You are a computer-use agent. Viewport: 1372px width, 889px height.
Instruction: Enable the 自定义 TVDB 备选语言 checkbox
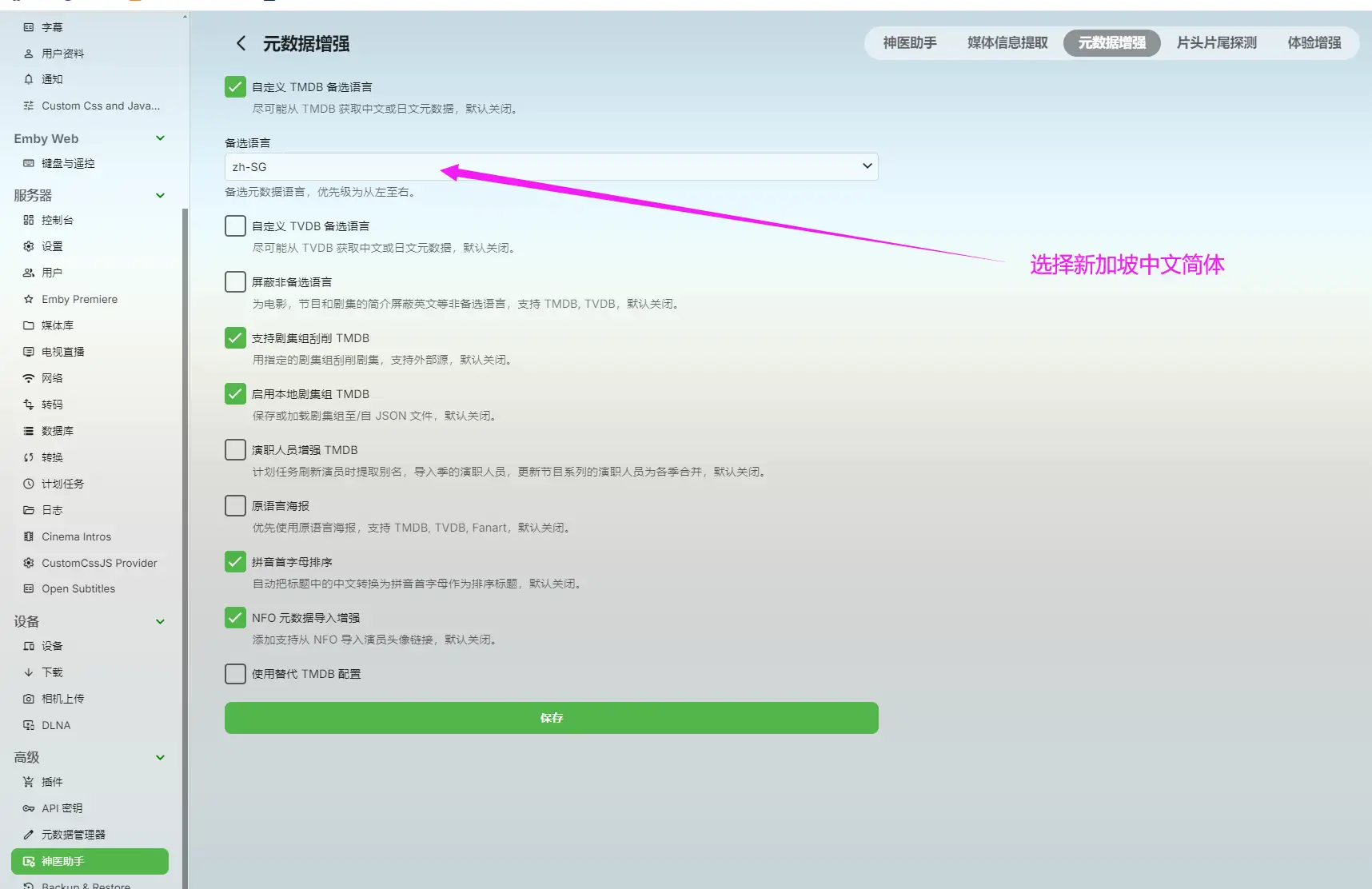234,225
